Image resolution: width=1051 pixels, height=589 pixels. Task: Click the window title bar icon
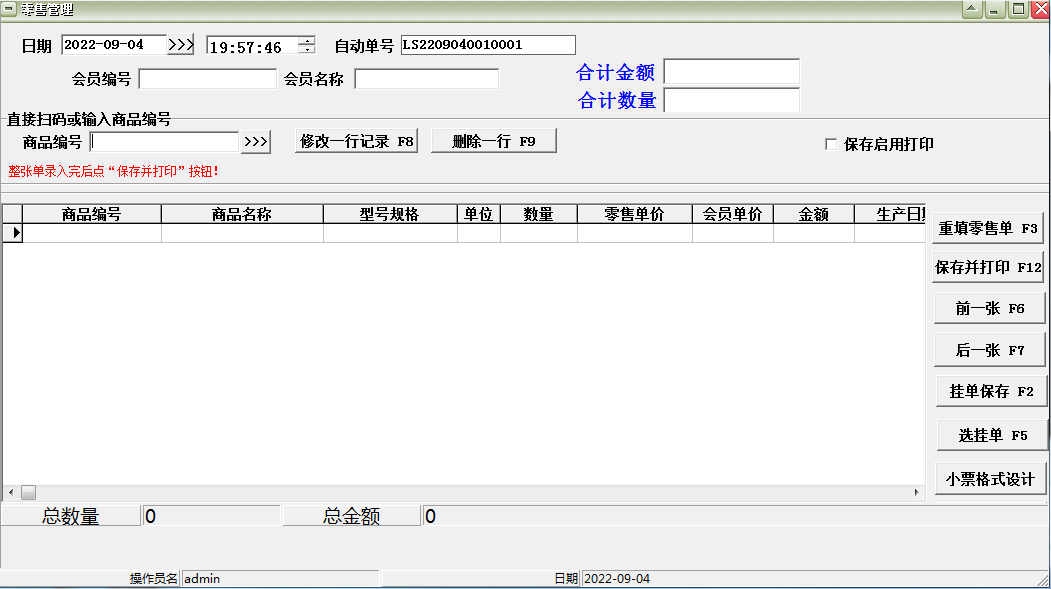(9, 8)
